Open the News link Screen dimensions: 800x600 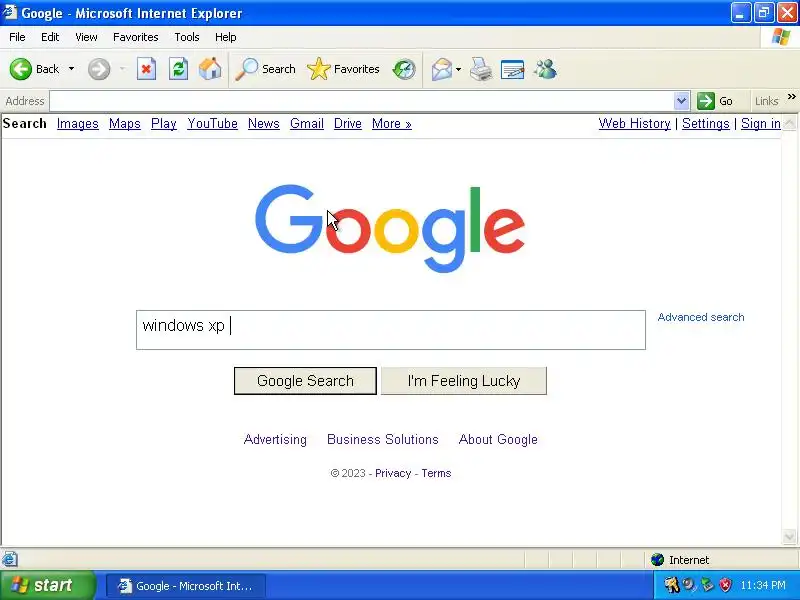pos(264,124)
